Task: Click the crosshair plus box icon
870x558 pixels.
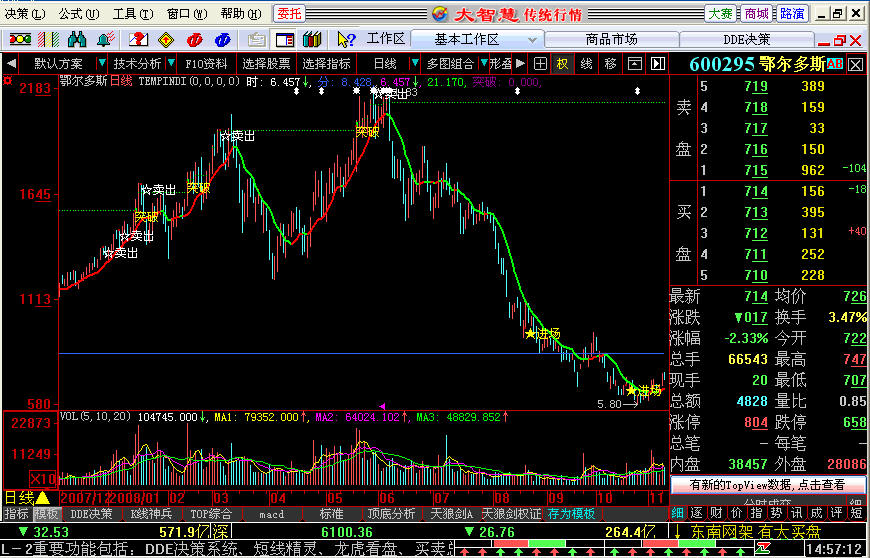Action: click(540, 64)
